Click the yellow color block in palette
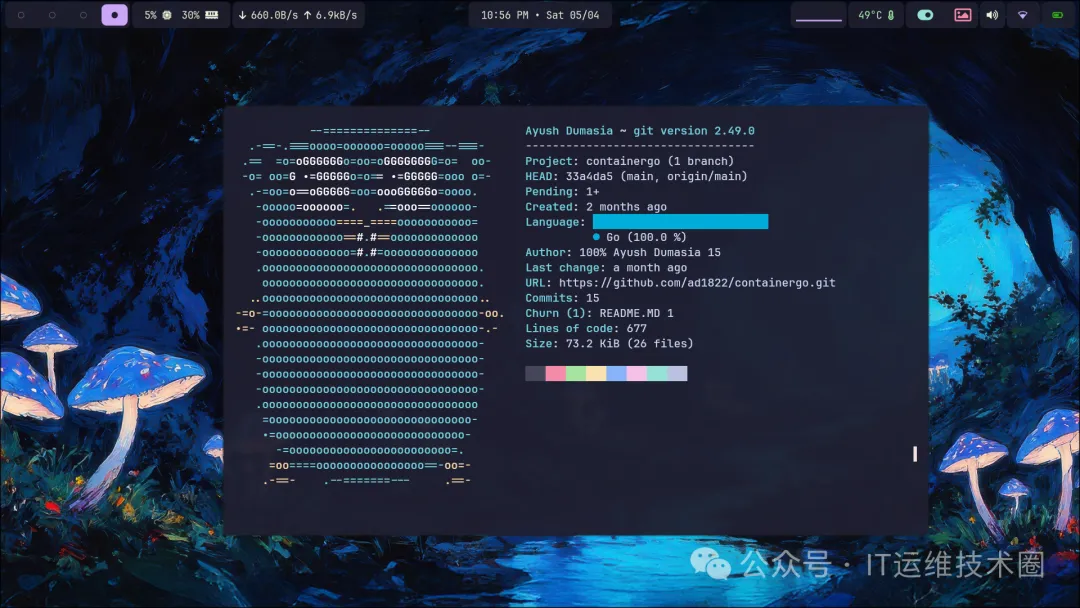This screenshot has height=608, width=1080. pos(596,373)
